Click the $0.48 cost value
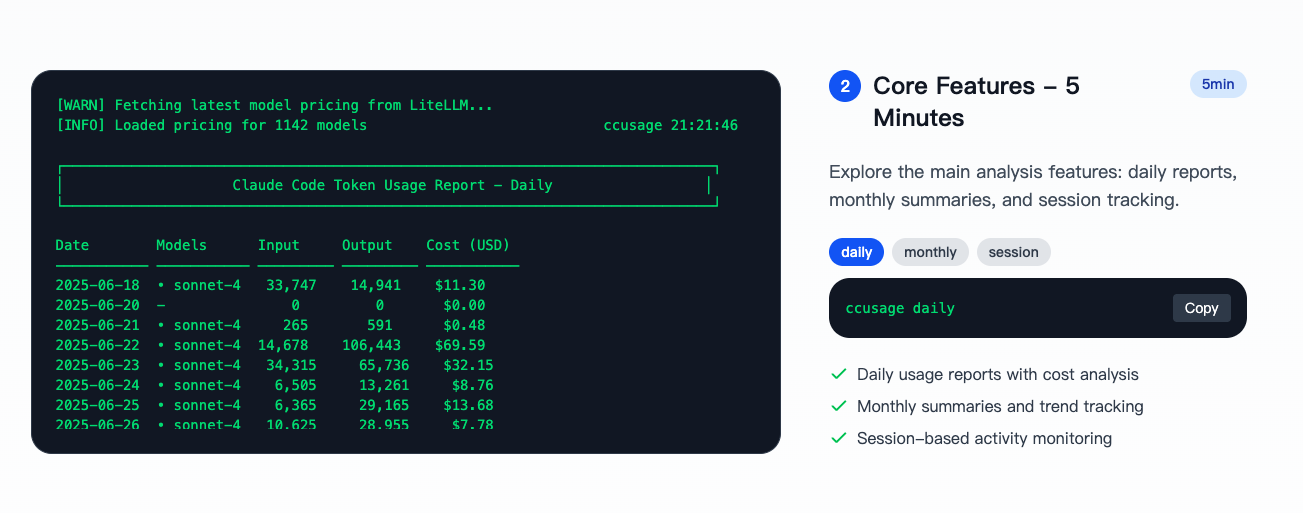 tap(464, 325)
